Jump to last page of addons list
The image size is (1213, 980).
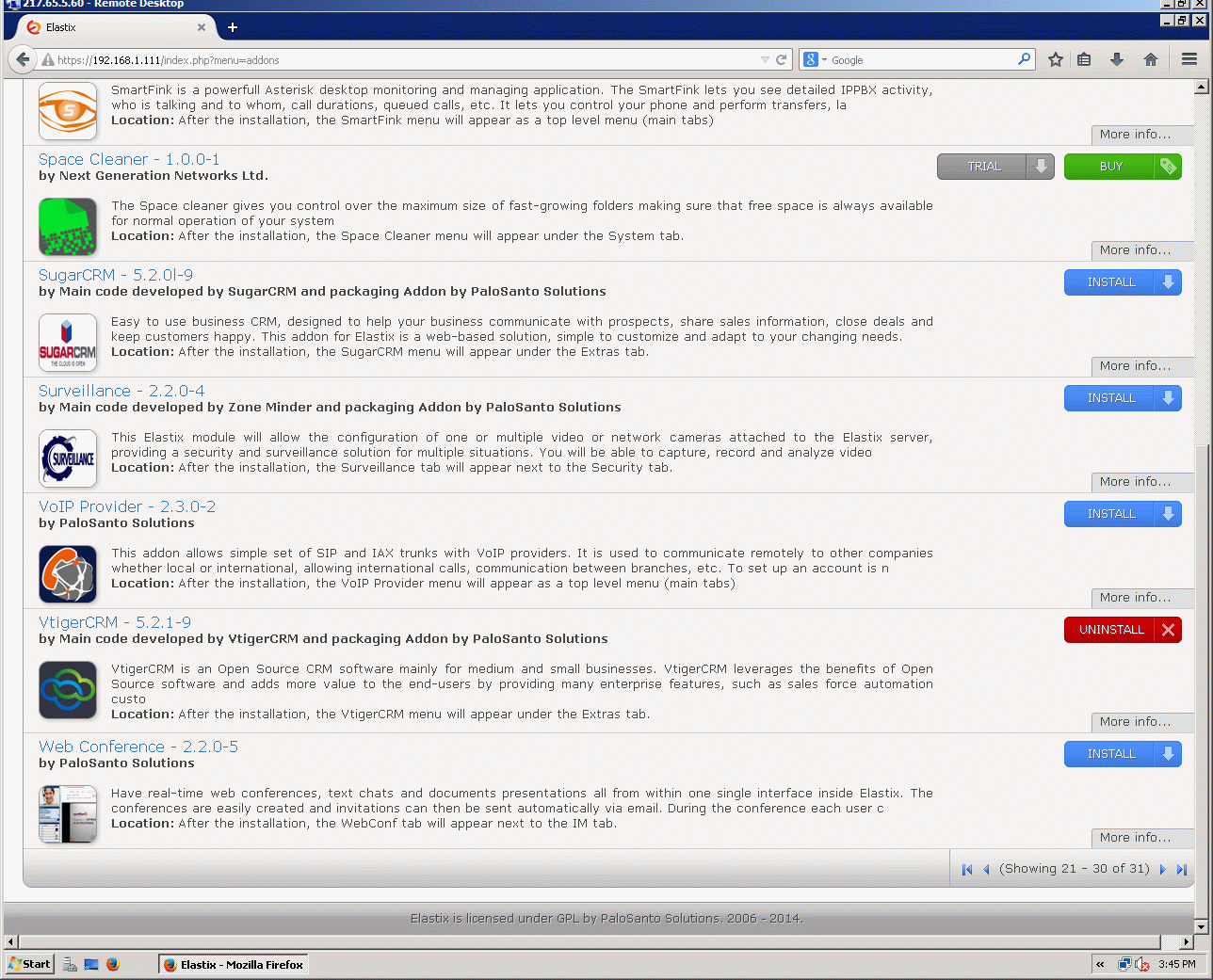1182,870
